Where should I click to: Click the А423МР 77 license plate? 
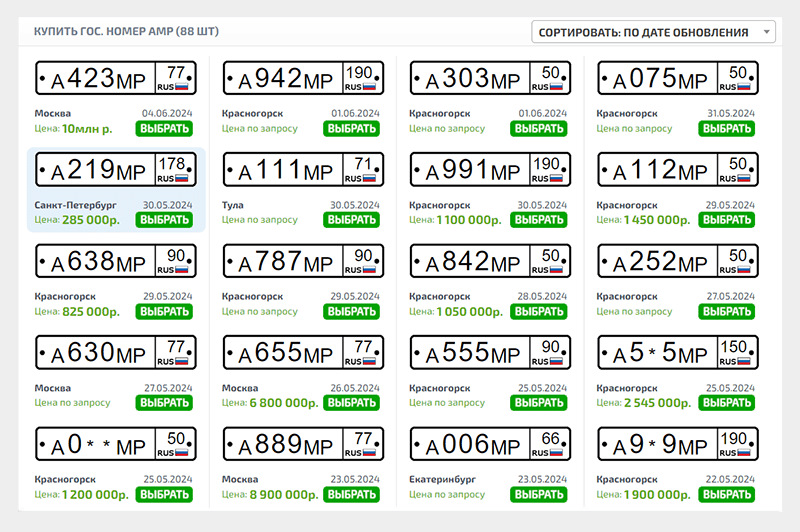tap(116, 78)
